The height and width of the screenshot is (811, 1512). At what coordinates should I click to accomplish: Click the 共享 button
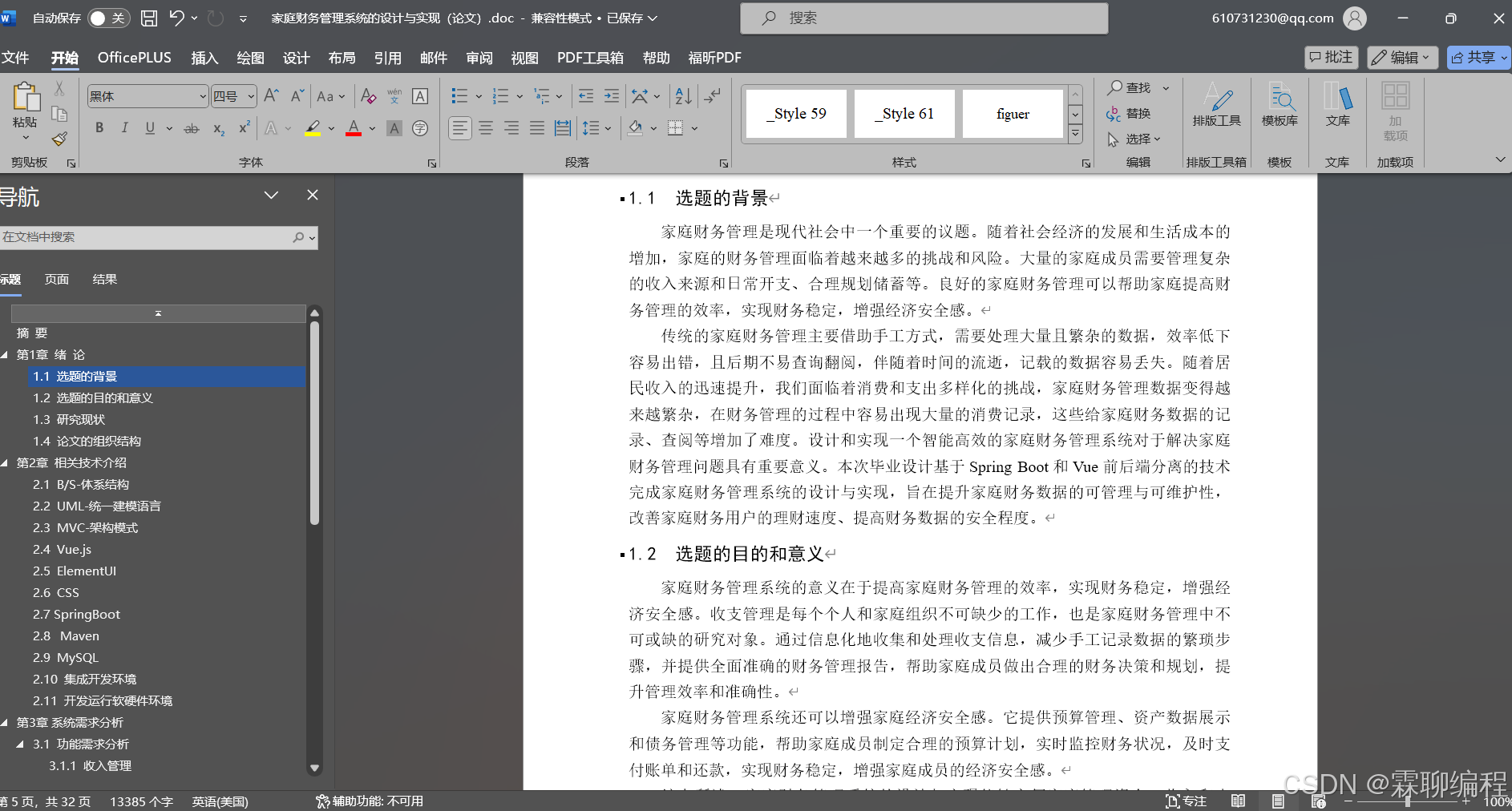tap(1478, 57)
